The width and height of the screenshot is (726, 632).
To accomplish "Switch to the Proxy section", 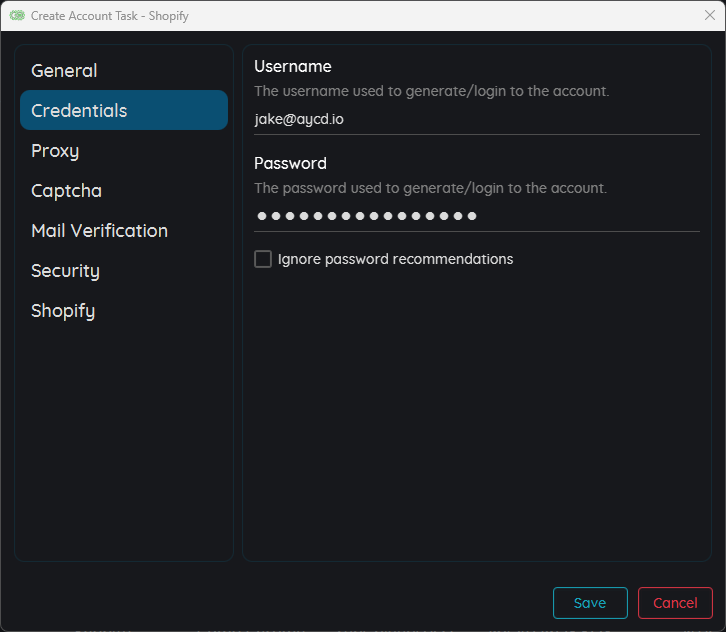I will pyautogui.click(x=55, y=151).
